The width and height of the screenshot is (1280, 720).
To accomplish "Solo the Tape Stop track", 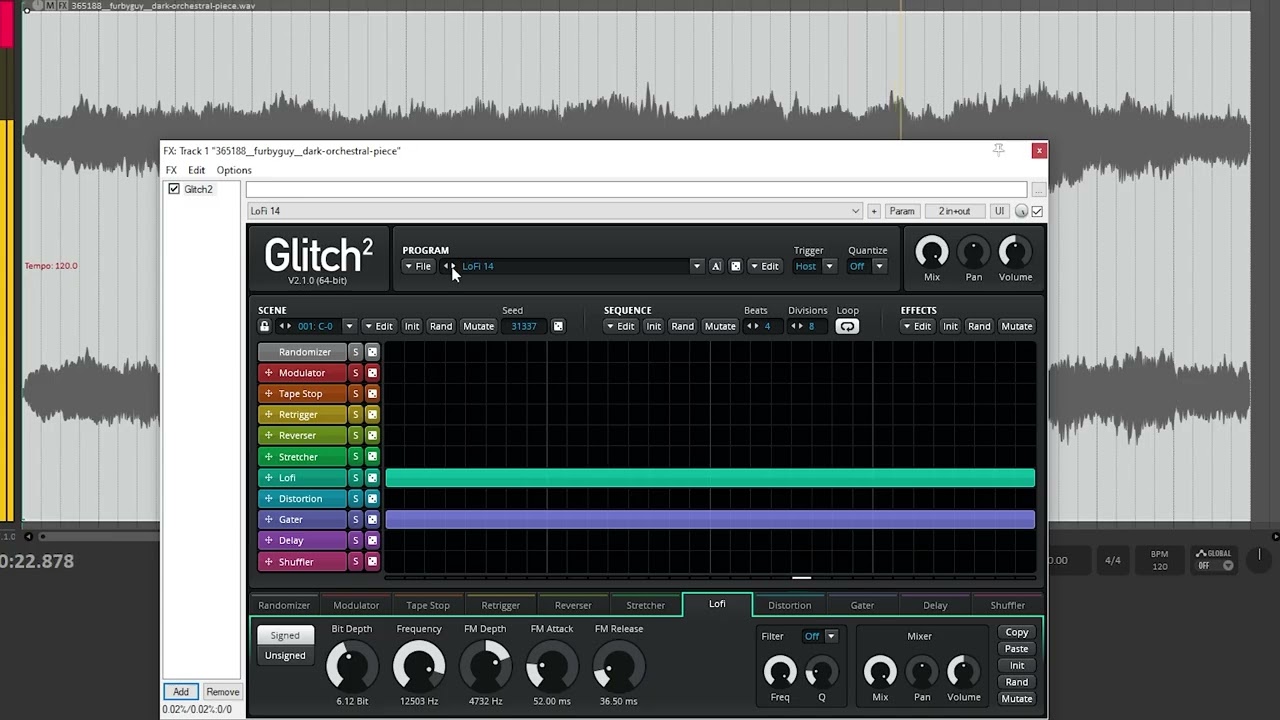I will pos(355,394).
